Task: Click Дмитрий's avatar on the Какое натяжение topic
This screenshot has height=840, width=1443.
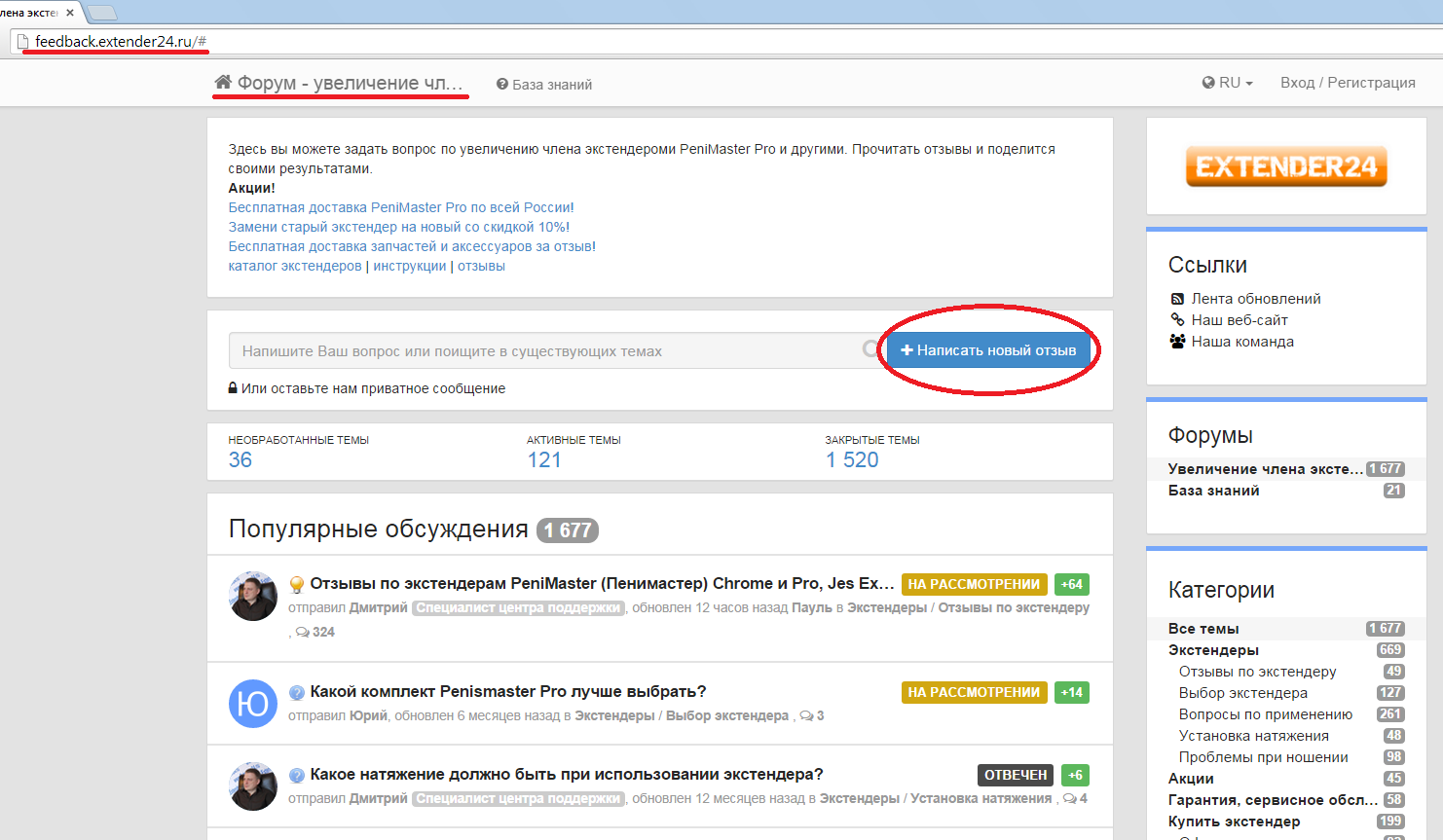Action: pyautogui.click(x=253, y=786)
